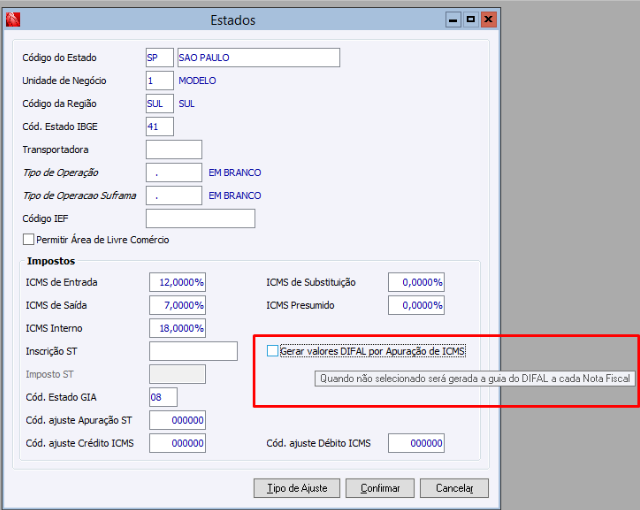Focus the Tipo de Operação field
Viewport: 640px width, 510px height.
174,173
